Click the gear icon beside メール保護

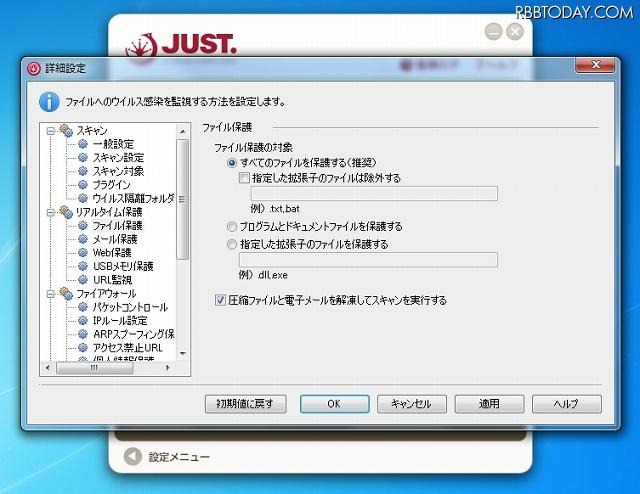(x=82, y=239)
